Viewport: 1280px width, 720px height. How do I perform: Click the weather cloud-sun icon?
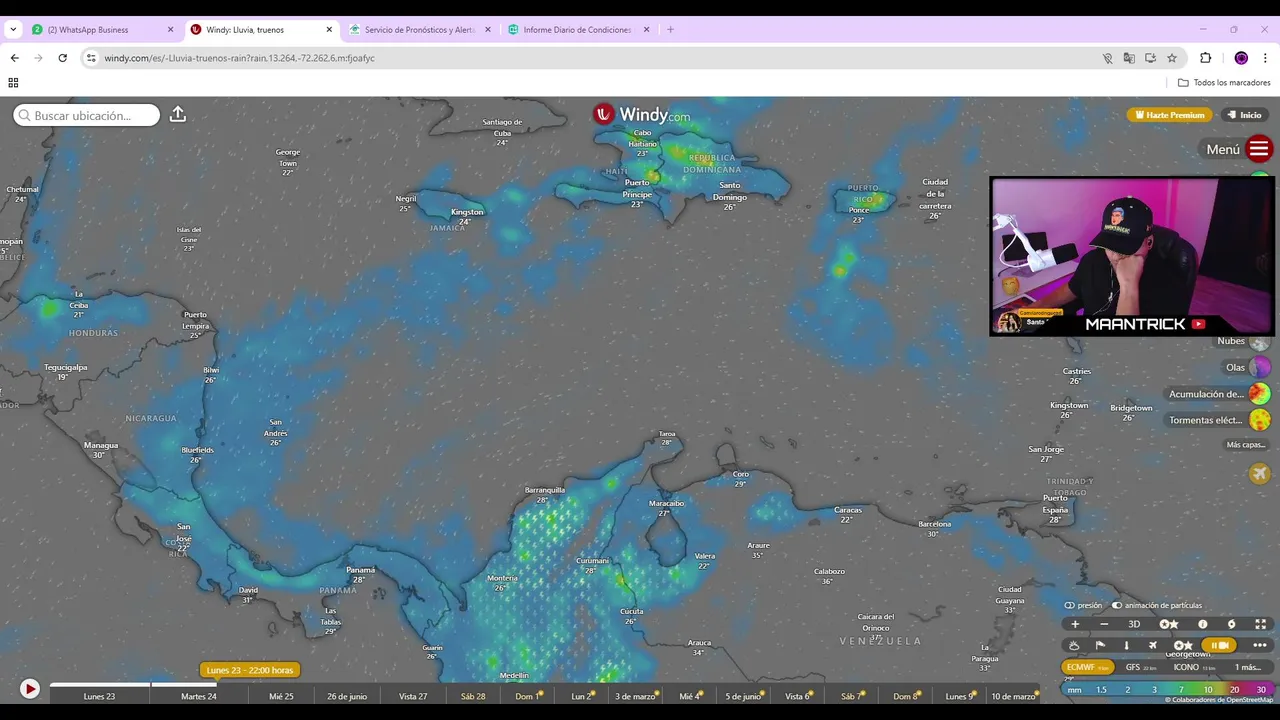click(x=1074, y=645)
